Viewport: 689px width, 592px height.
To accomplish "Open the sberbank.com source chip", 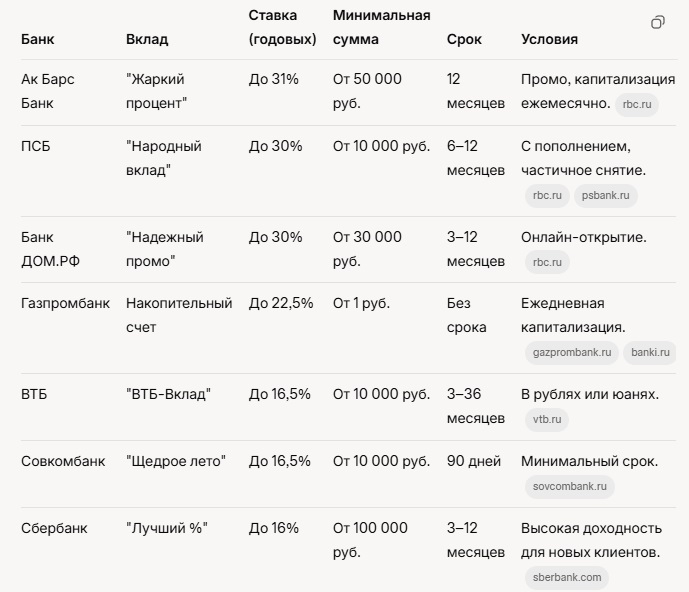I will (x=566, y=577).
